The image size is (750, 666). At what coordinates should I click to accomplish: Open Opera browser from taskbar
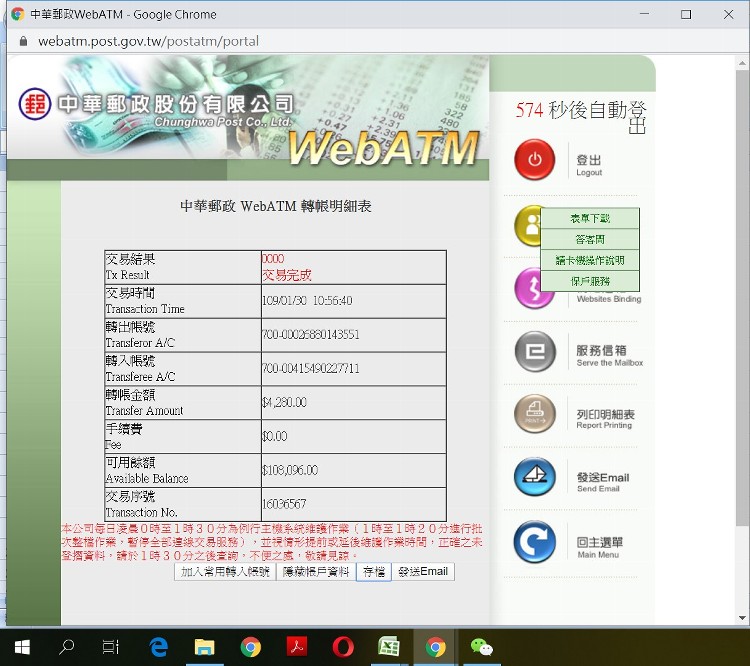[x=342, y=647]
